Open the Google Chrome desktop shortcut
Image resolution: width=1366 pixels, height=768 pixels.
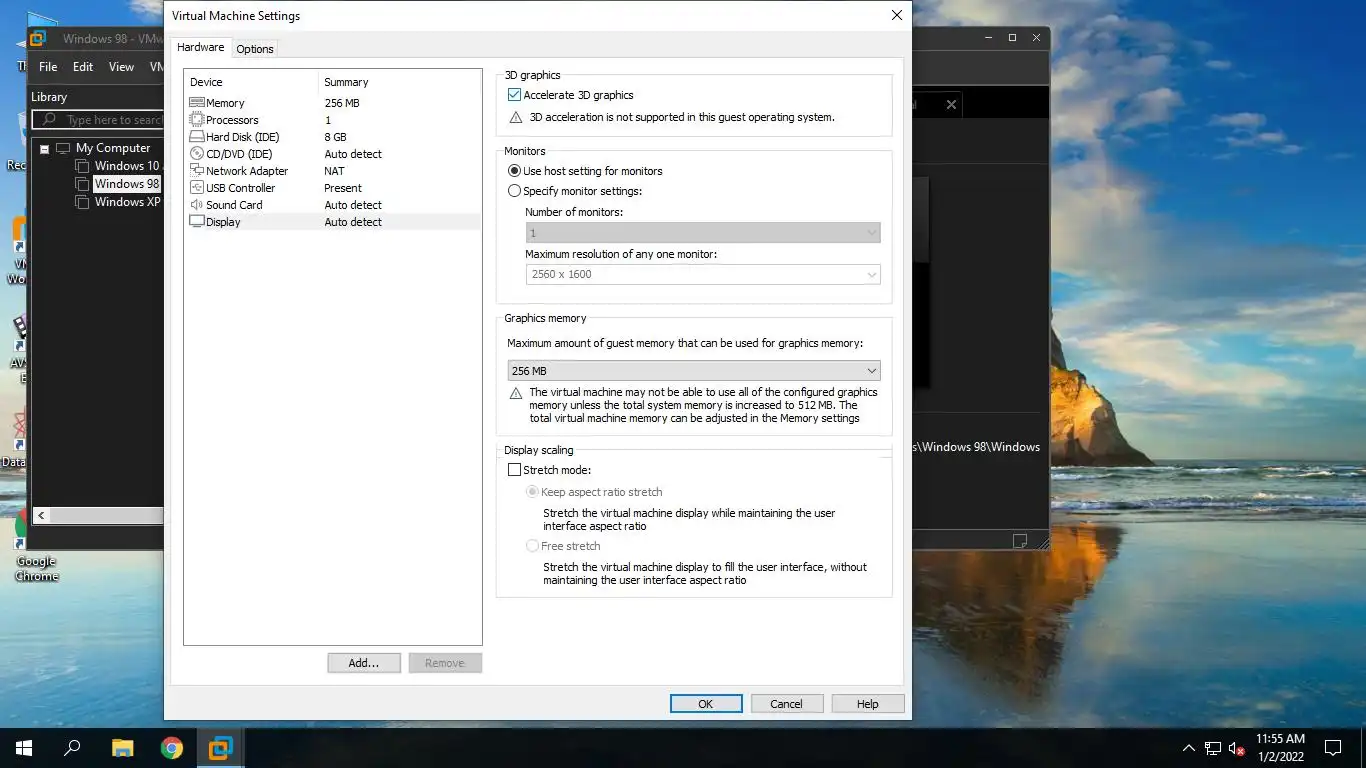click(36, 546)
